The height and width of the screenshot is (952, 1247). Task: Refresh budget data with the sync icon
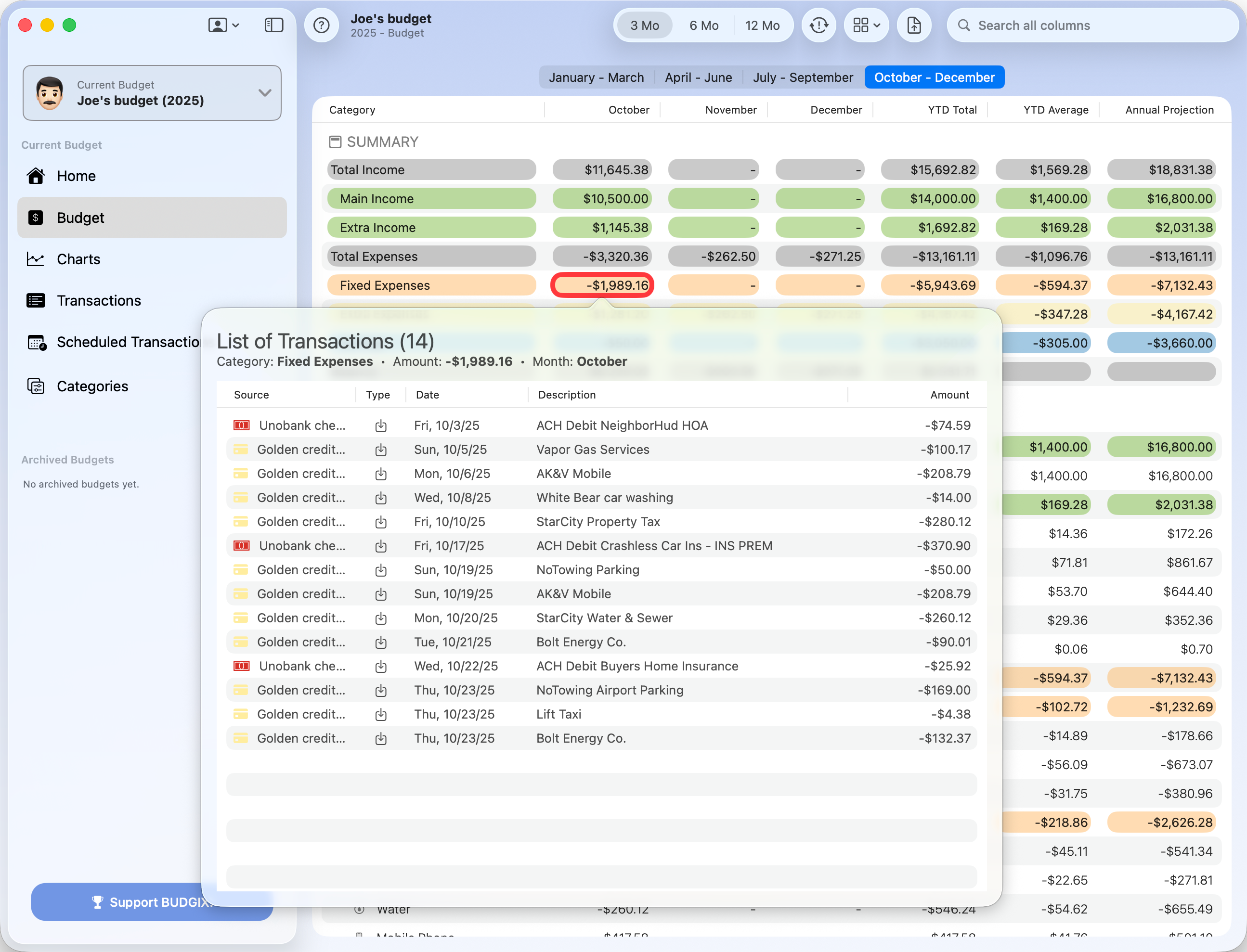coord(818,25)
